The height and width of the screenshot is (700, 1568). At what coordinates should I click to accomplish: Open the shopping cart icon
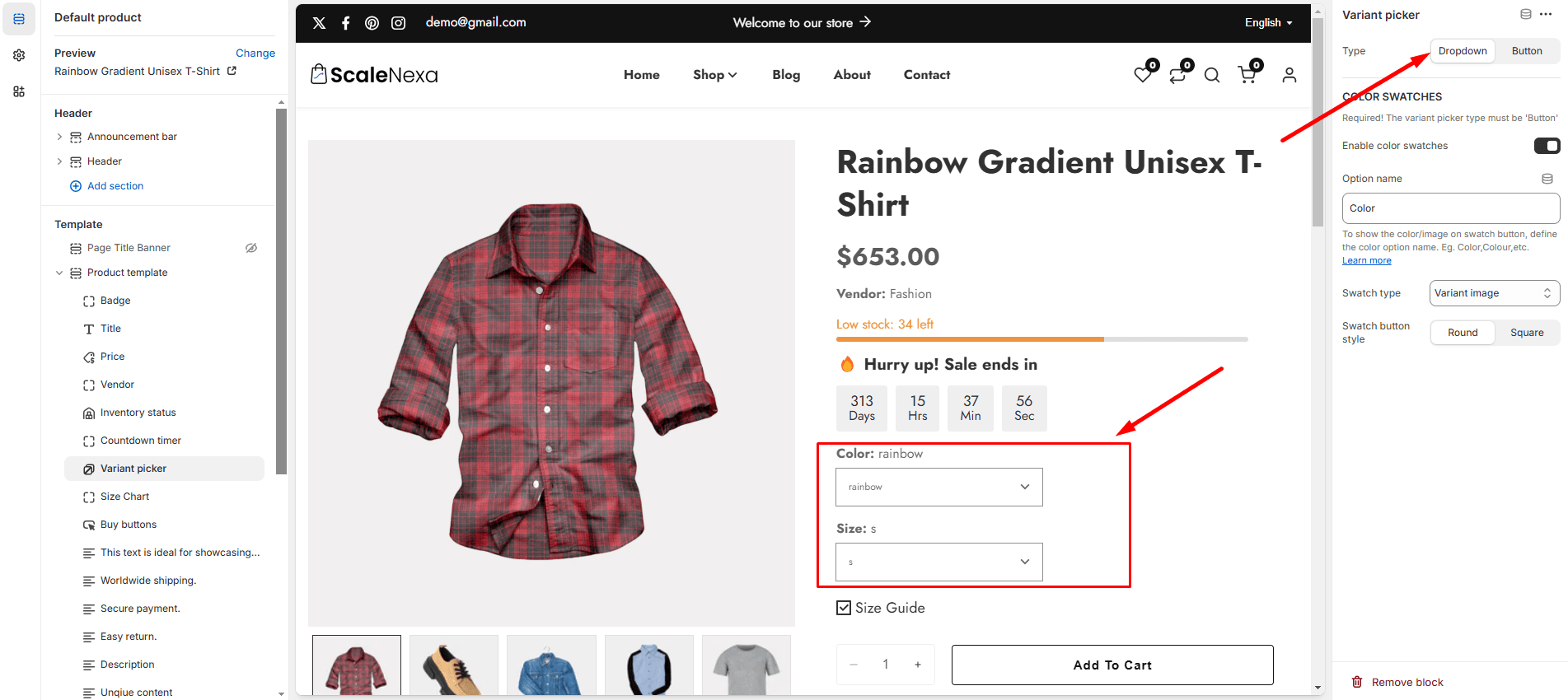point(1247,75)
